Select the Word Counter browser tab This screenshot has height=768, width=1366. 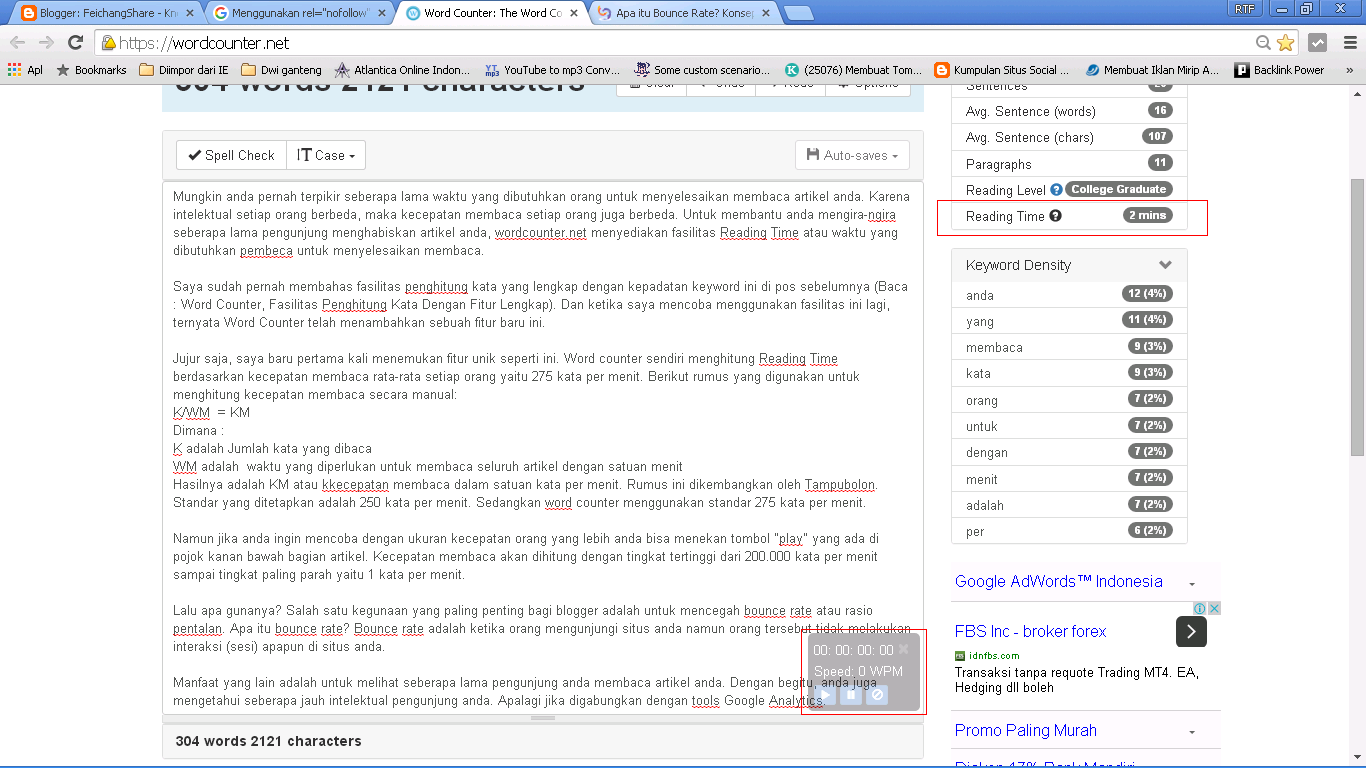pos(490,13)
